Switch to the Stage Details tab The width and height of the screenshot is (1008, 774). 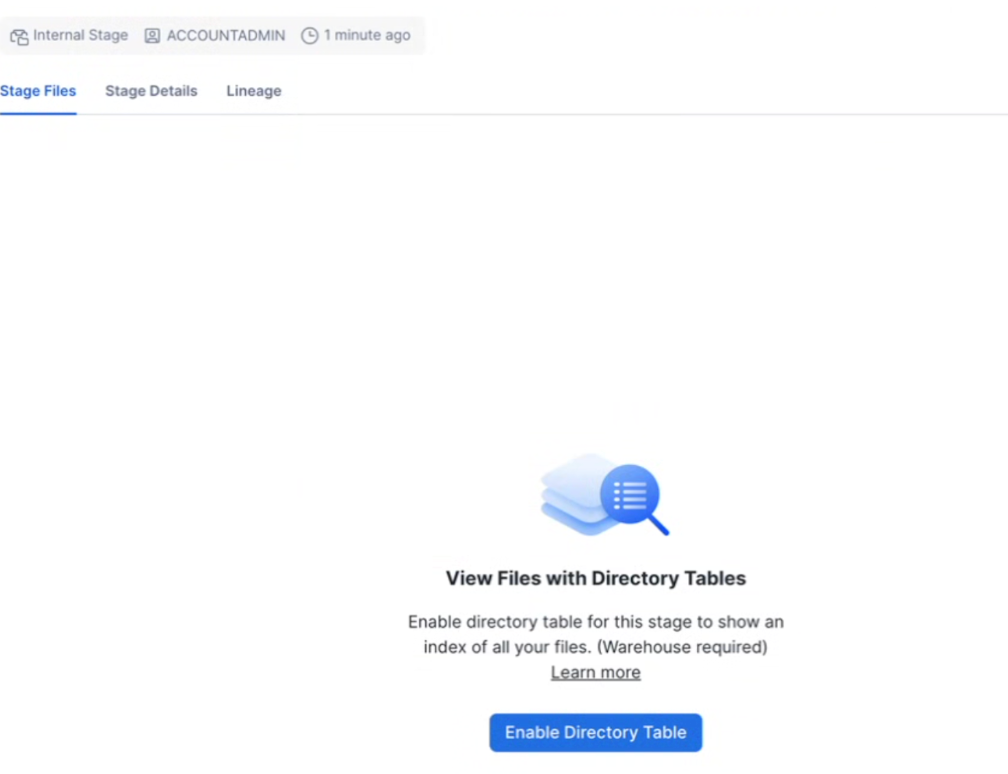coord(151,91)
